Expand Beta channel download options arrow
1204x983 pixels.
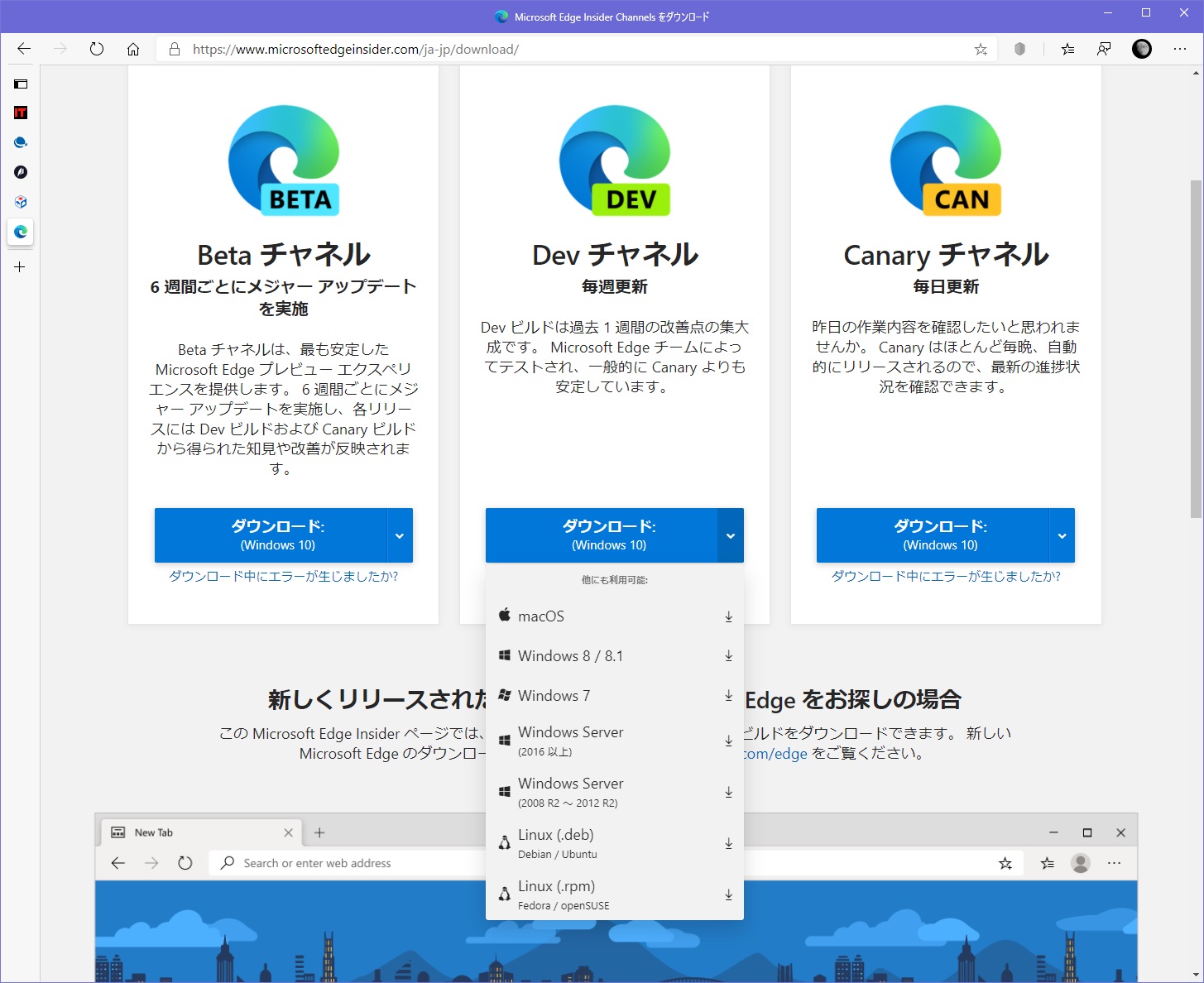click(400, 535)
